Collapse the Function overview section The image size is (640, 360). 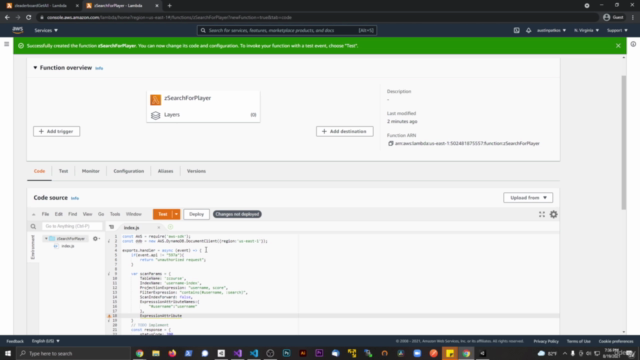tap(35, 68)
